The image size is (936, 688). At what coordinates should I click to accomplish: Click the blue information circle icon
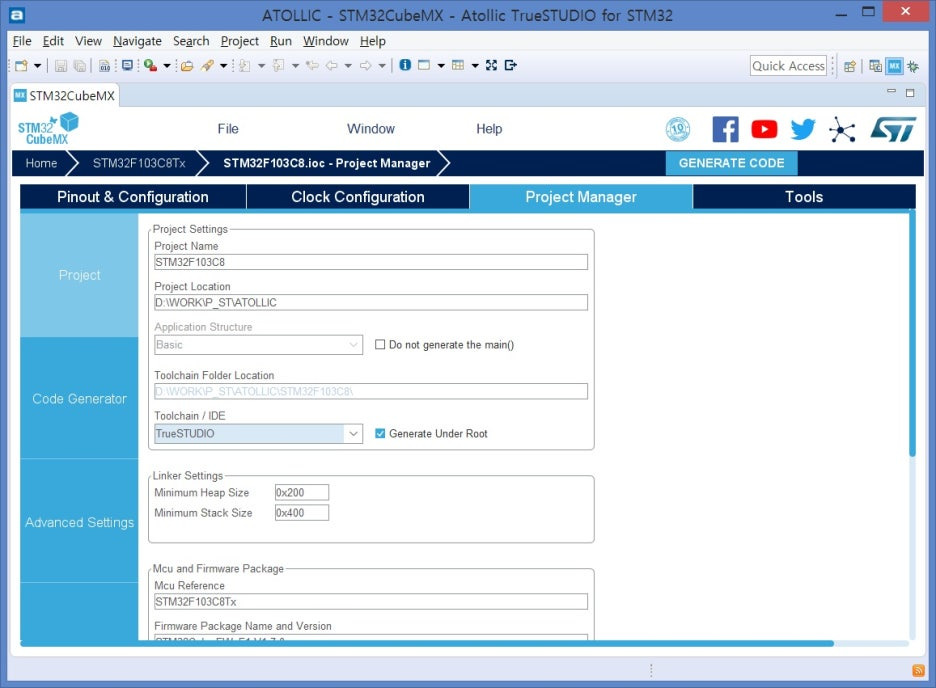point(405,65)
